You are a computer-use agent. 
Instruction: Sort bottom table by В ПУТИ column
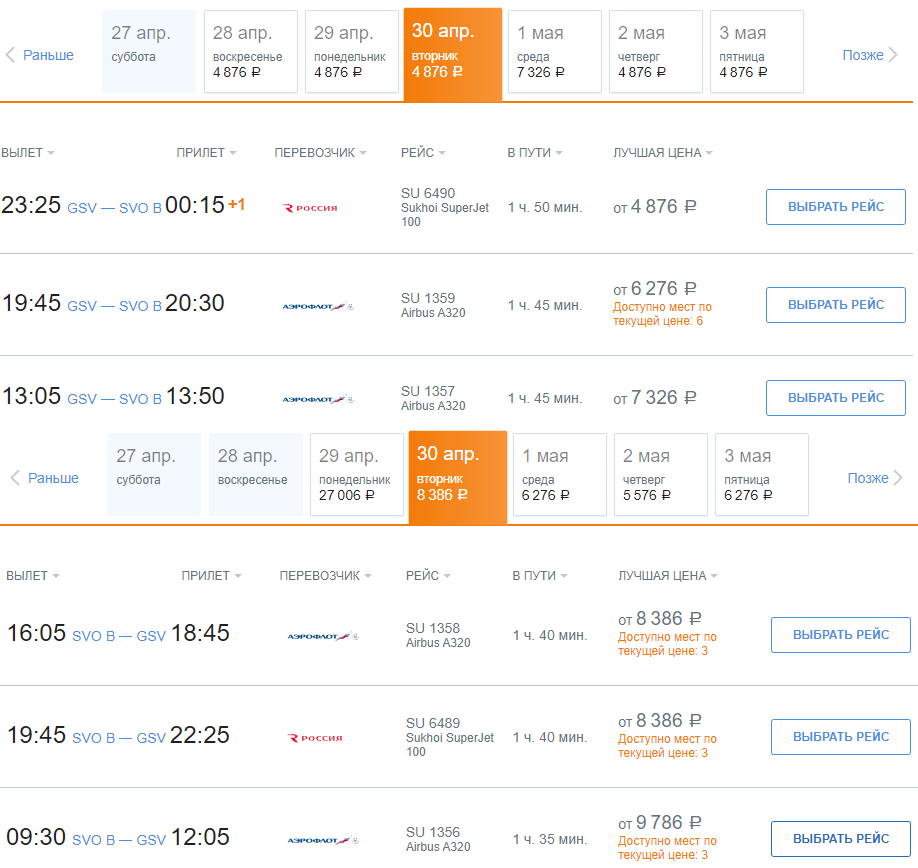540,576
